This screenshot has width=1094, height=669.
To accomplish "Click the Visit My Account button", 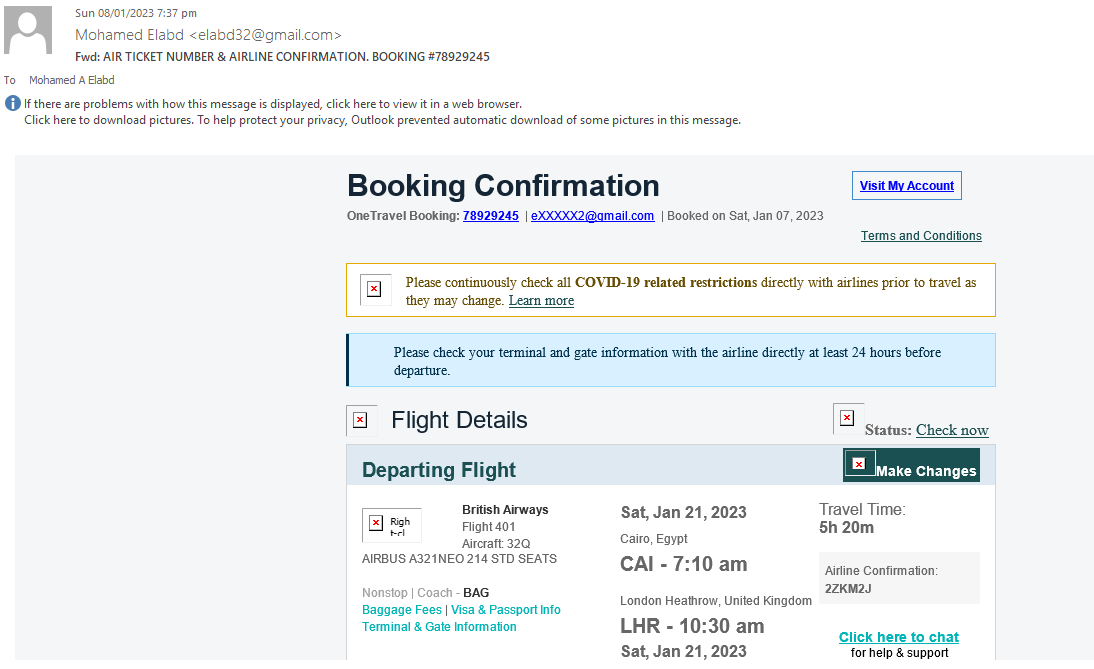I will [x=906, y=185].
